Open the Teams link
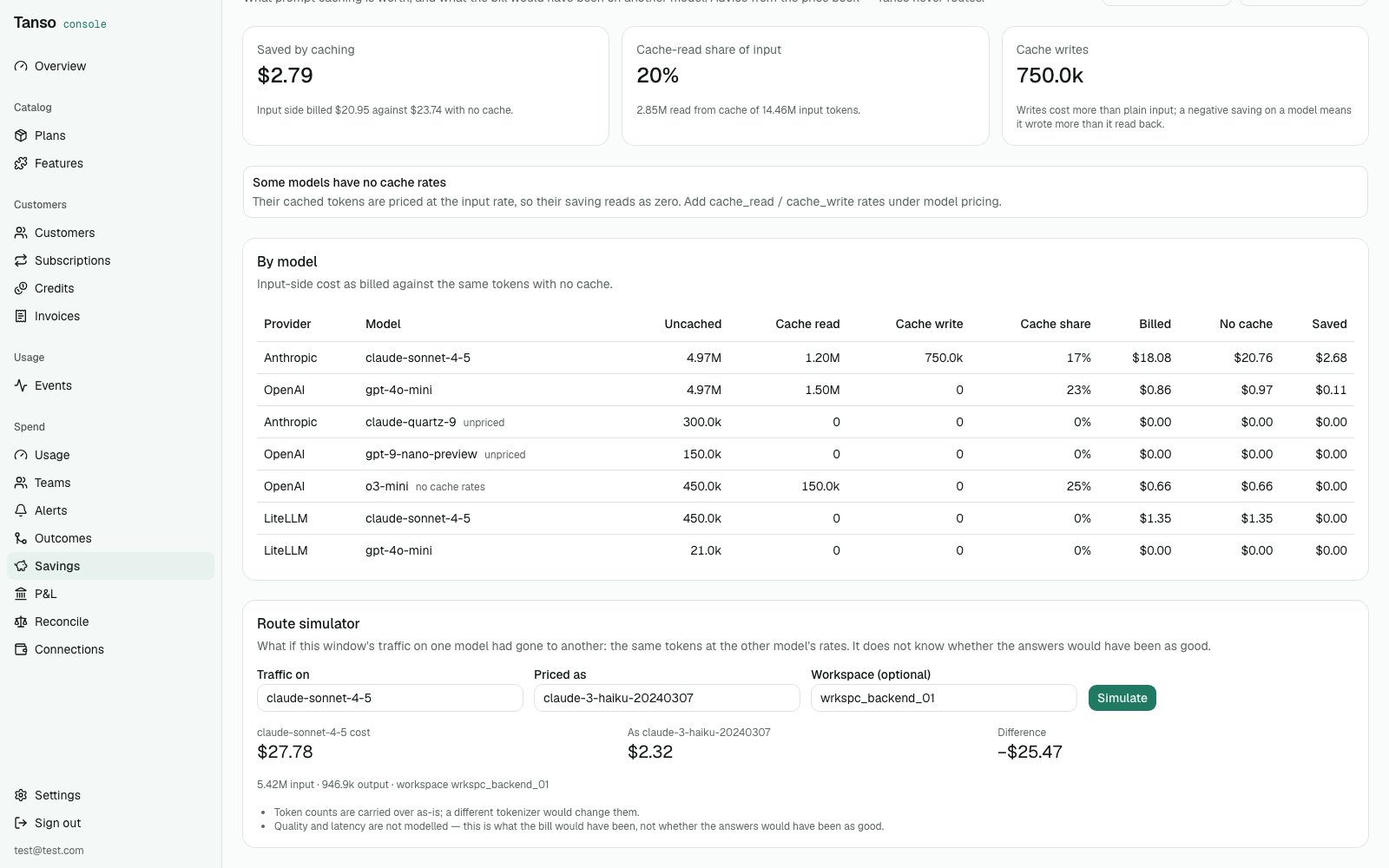The height and width of the screenshot is (868, 1389). click(110, 483)
